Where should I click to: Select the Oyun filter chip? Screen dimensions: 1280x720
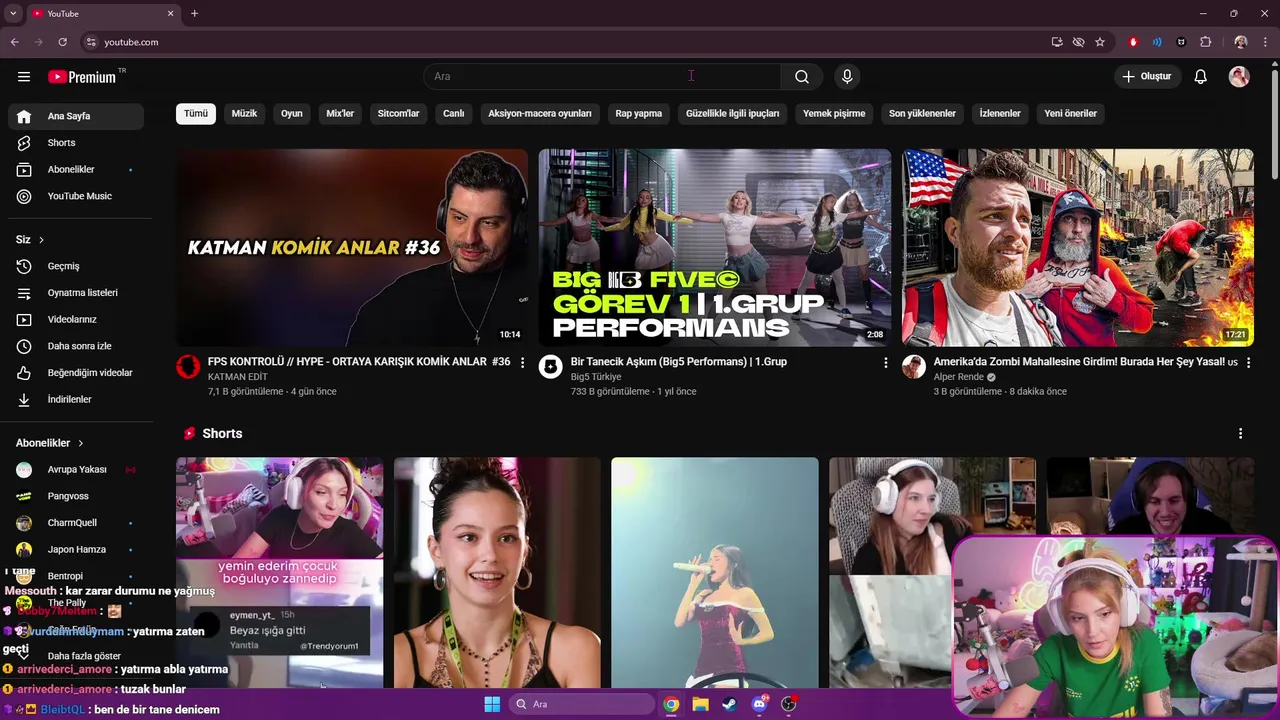coord(292,114)
